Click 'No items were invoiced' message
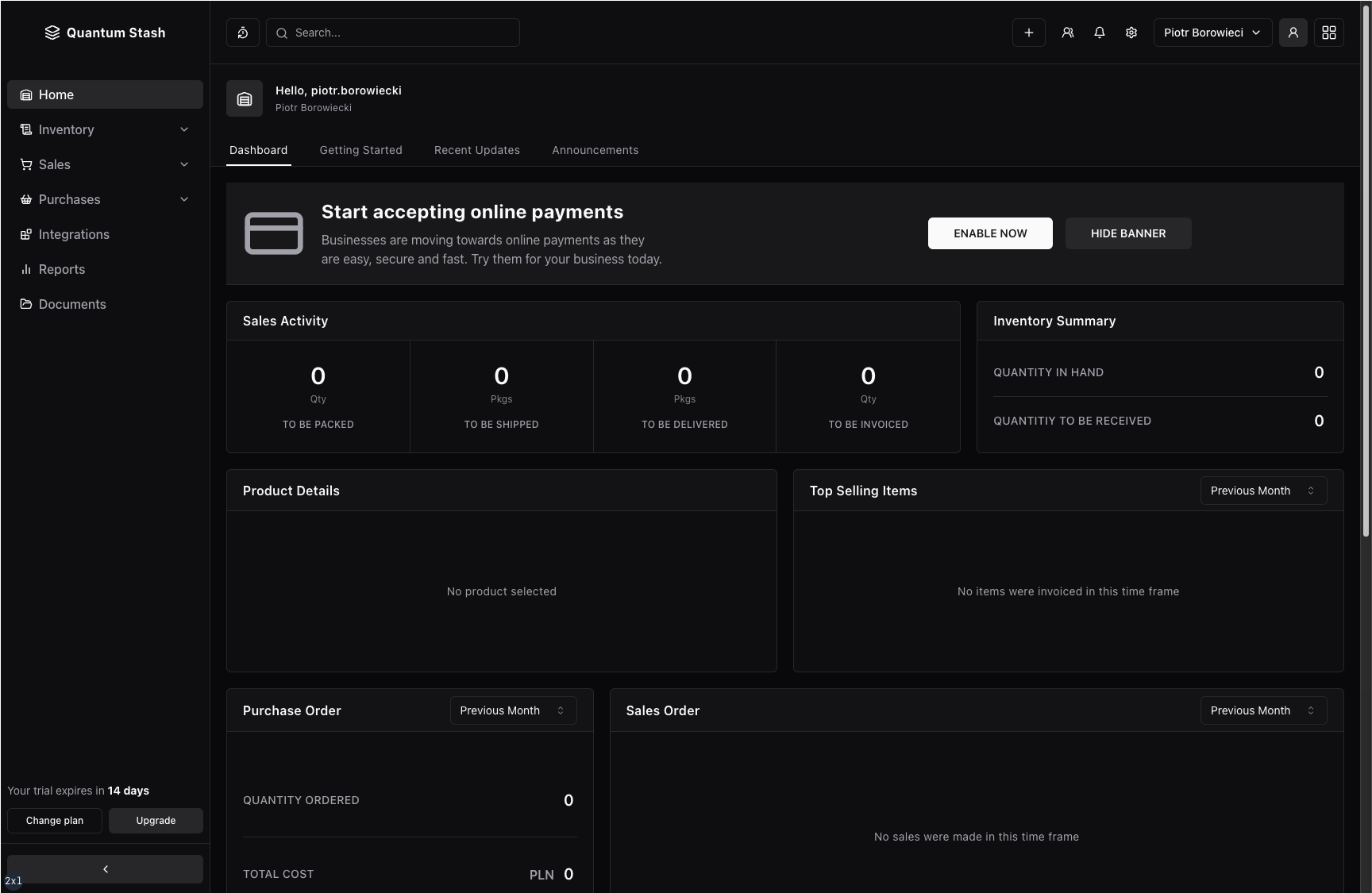 pos(1068,591)
